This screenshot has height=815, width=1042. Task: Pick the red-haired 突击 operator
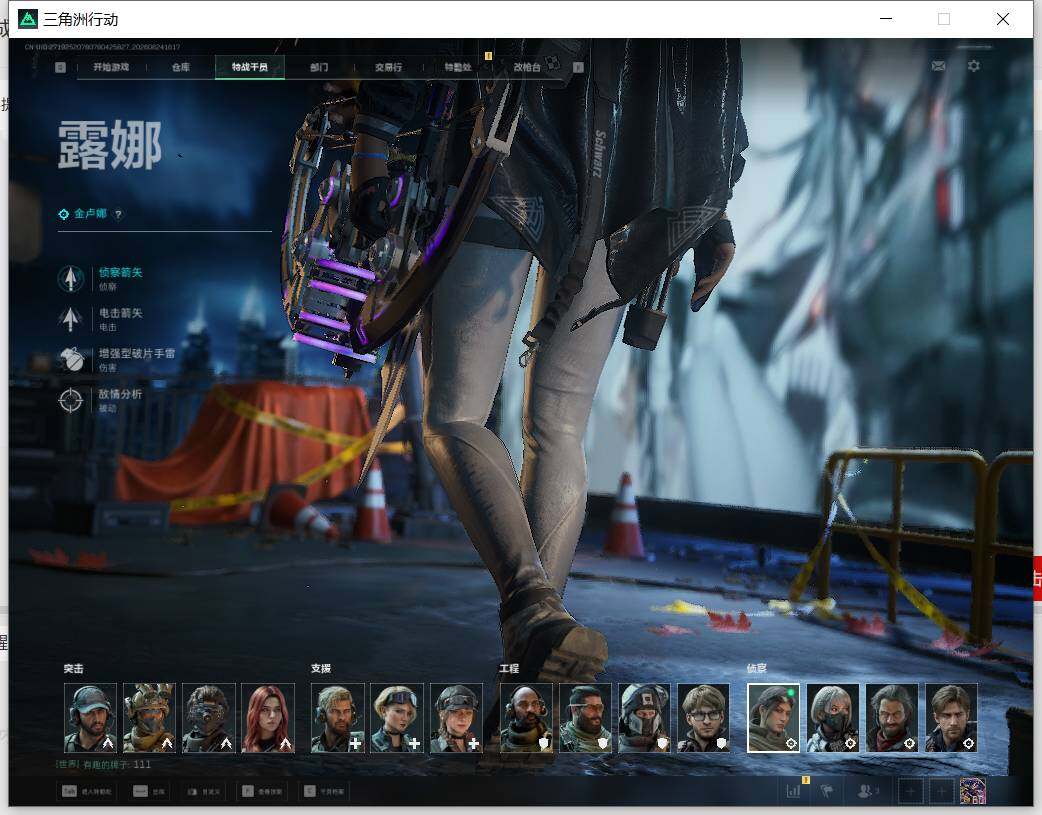click(x=268, y=718)
